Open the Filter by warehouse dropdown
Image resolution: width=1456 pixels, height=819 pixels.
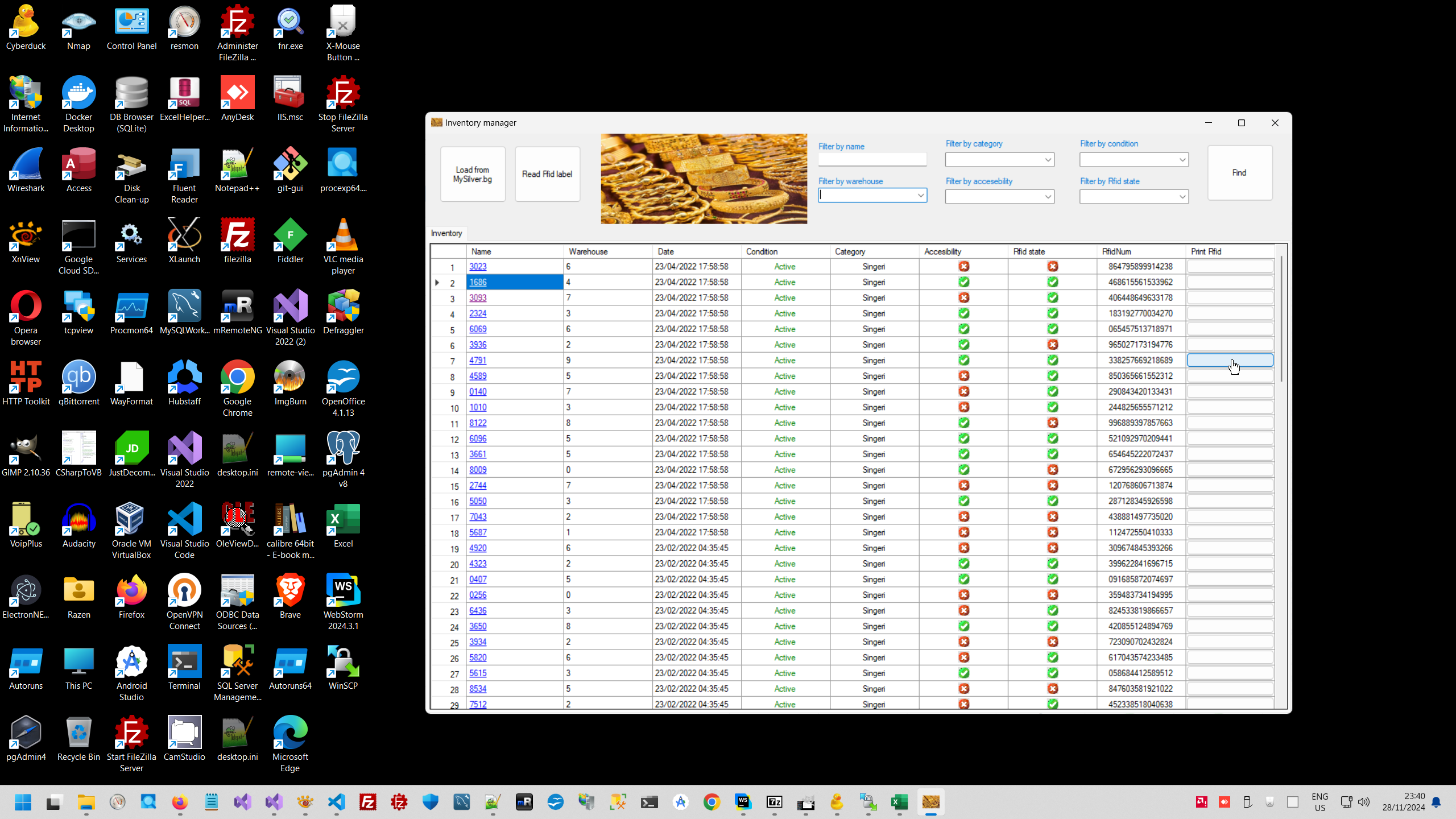click(x=920, y=196)
